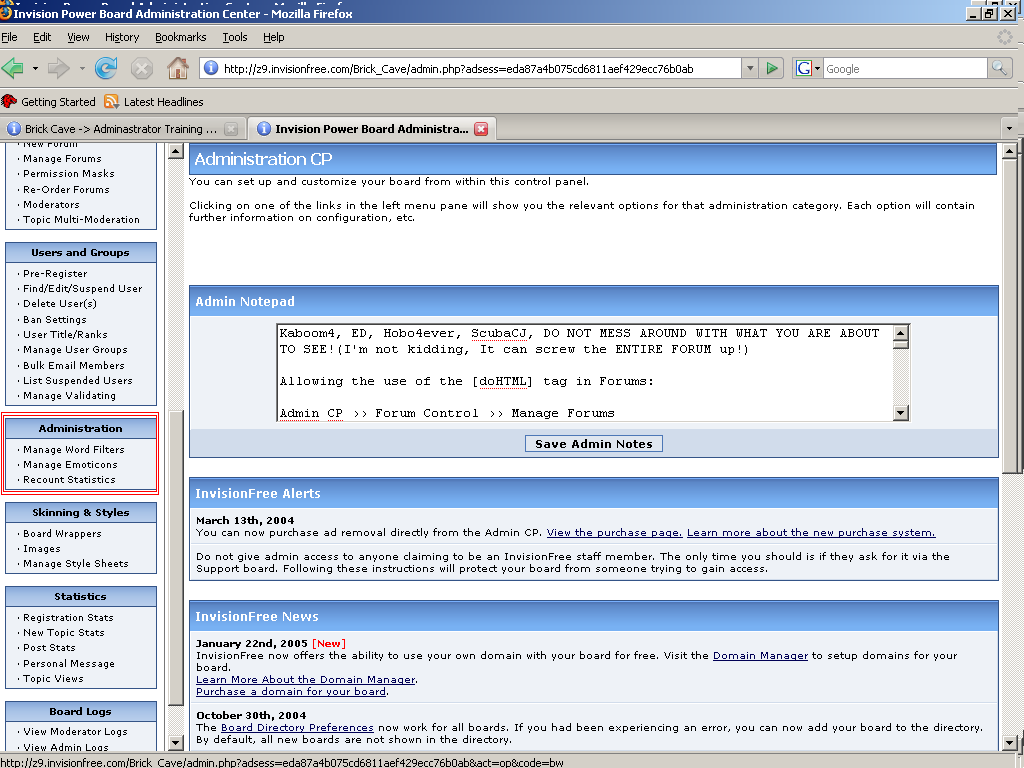Close the Invision Power Board tab

tap(481, 129)
